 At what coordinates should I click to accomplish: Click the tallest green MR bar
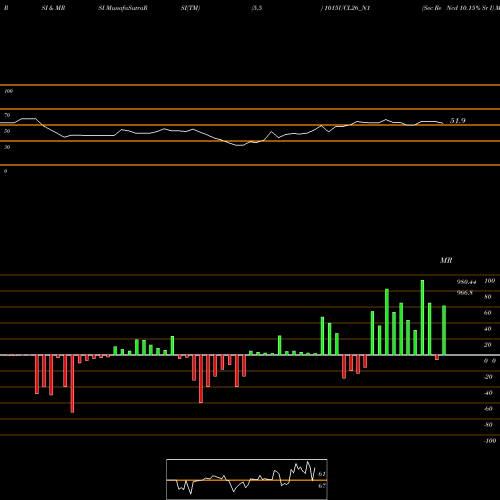[422, 318]
